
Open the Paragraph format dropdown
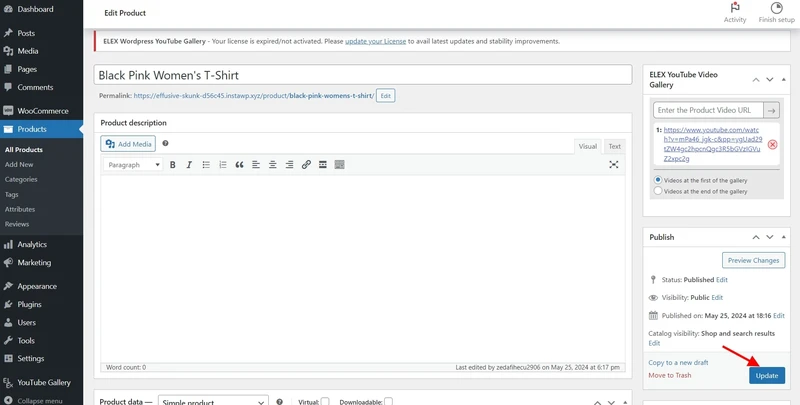tap(133, 165)
